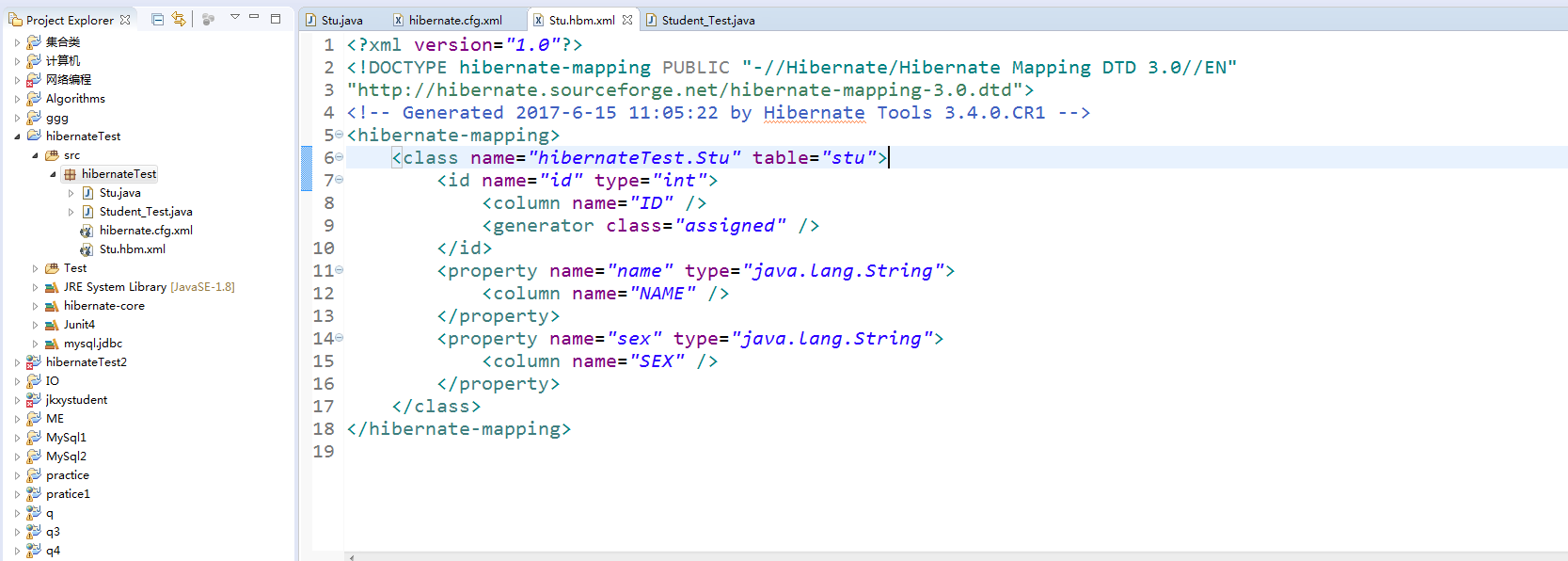
Task: Click the underlined word Hibernate in line 4
Action: tap(814, 113)
